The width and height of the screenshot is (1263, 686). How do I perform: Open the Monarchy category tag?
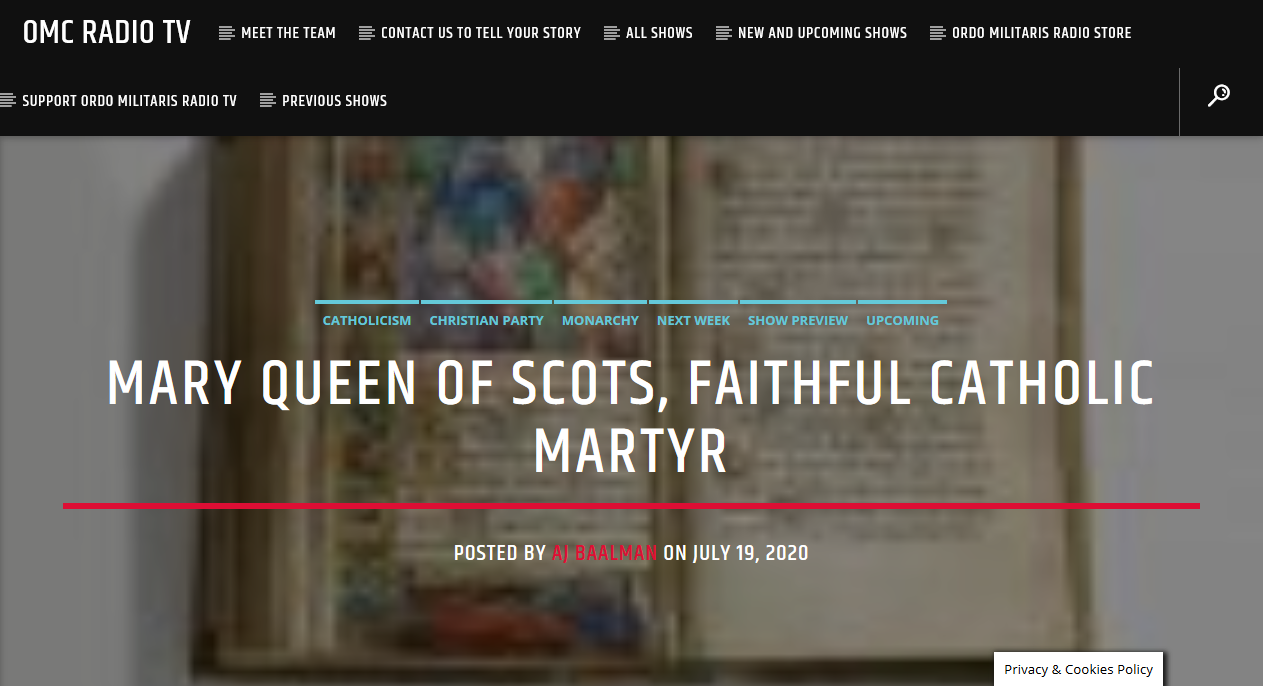point(600,321)
